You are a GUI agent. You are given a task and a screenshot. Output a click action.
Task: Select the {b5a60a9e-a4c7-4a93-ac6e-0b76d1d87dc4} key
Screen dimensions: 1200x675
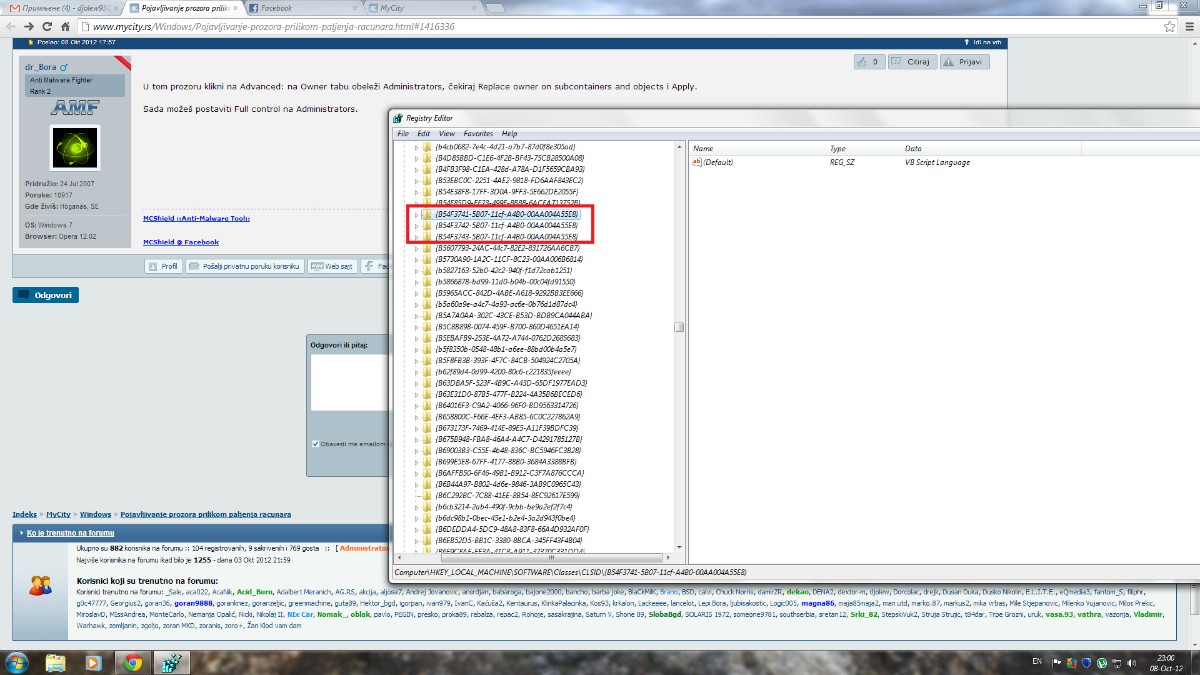[x=506, y=304]
